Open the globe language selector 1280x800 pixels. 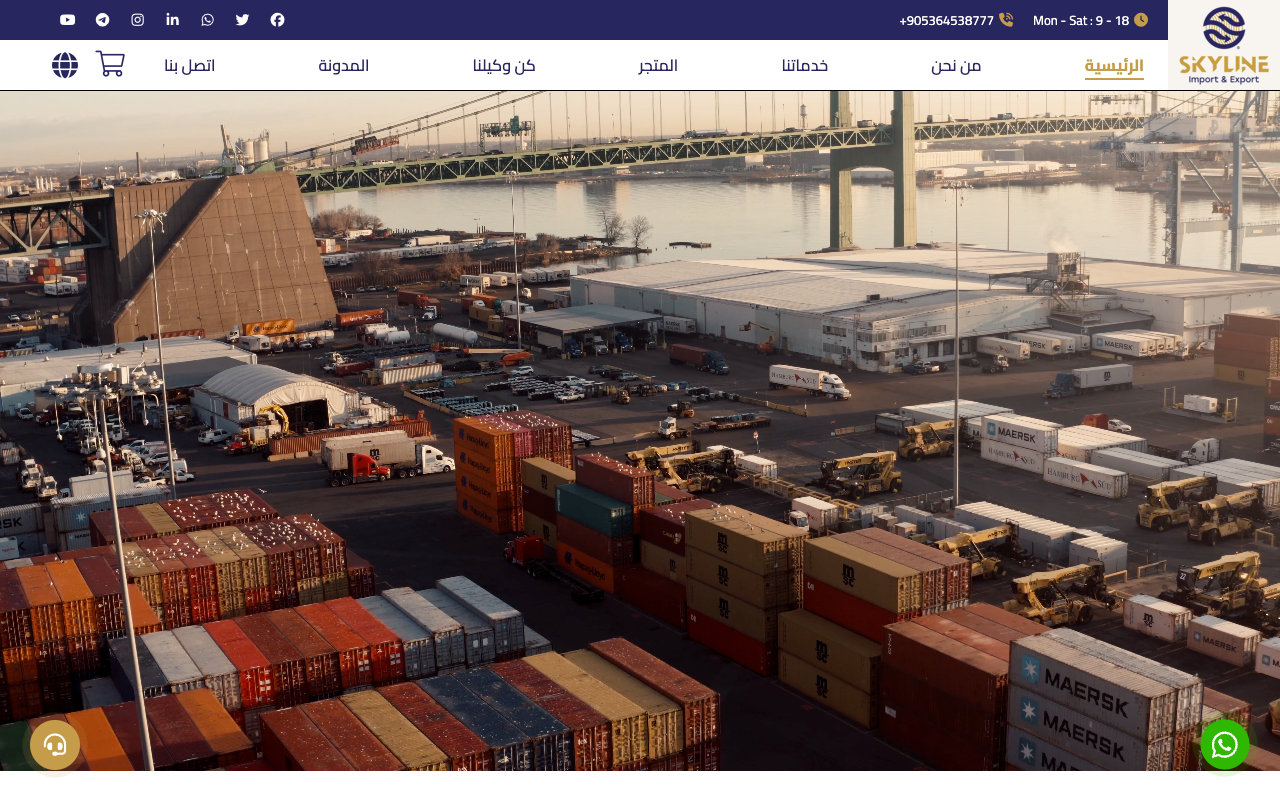65,65
